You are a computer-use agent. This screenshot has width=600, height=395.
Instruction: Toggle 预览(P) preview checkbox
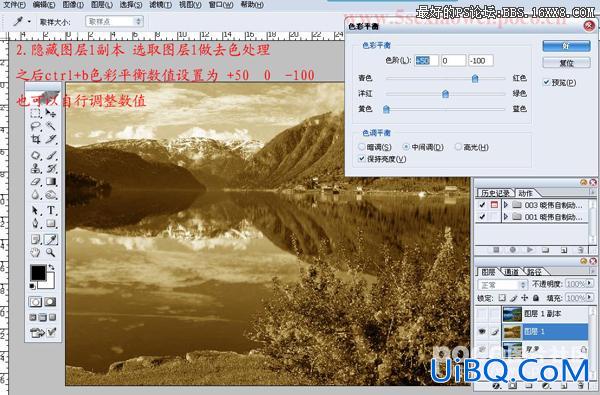point(546,82)
